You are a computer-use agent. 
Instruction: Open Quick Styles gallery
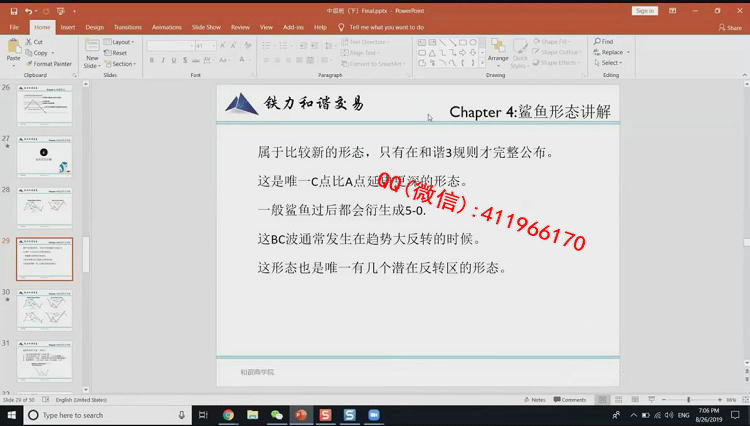519,54
